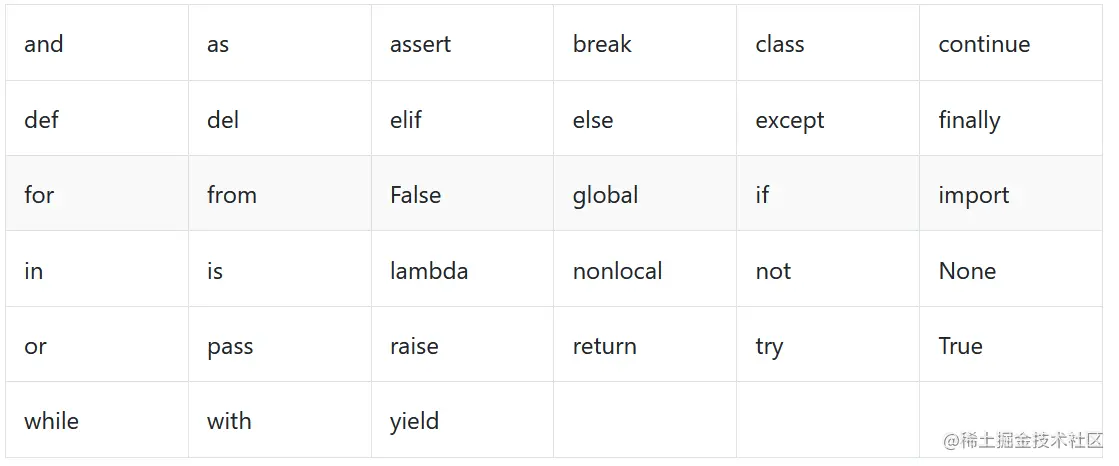Click the 稀土掘金技术社区 watermark

(x=1023, y=440)
